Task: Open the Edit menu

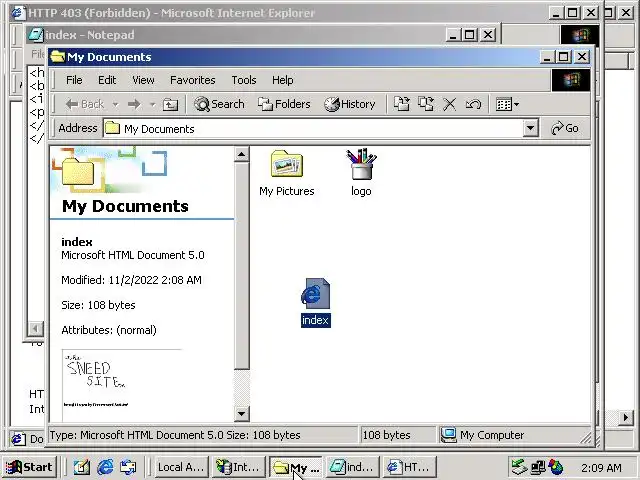Action: point(107,80)
